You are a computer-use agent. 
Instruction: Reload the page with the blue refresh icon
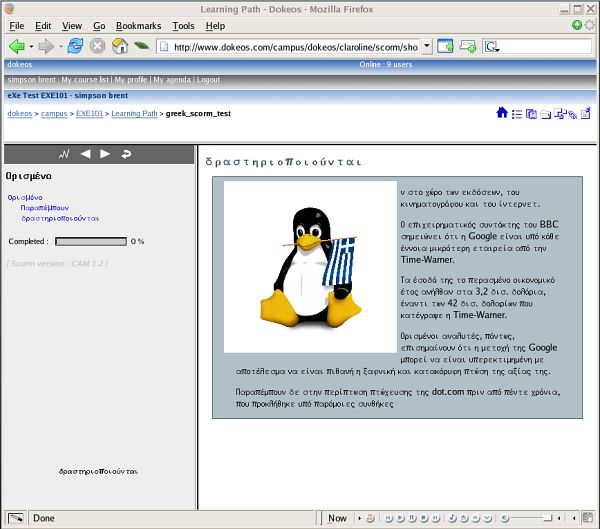[x=75, y=46]
